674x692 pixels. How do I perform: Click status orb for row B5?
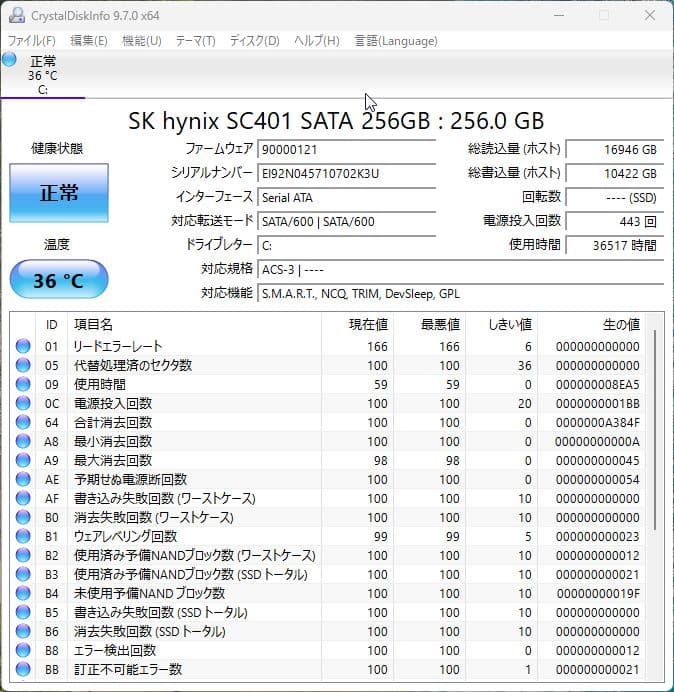tap(23, 612)
